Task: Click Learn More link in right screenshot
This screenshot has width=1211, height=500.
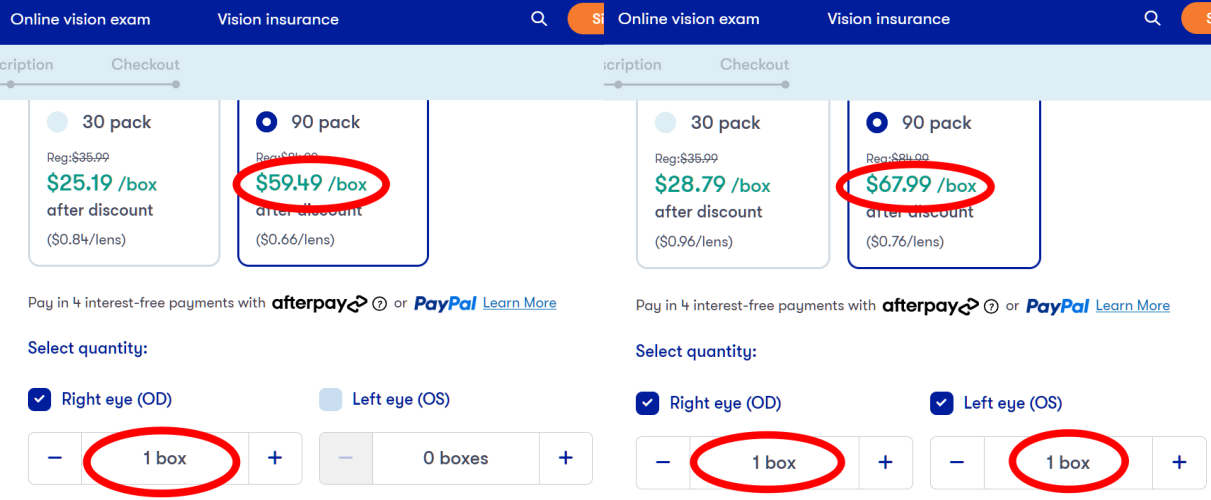Action: (1132, 306)
